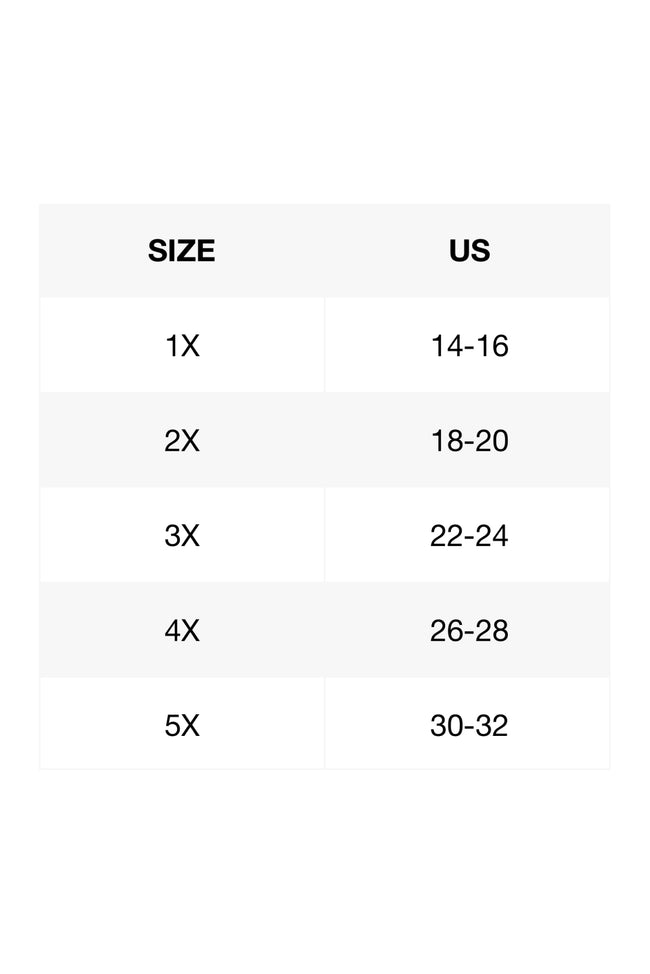Pick the US range matching size 3X
The height and width of the screenshot is (974, 650).
tap(469, 536)
